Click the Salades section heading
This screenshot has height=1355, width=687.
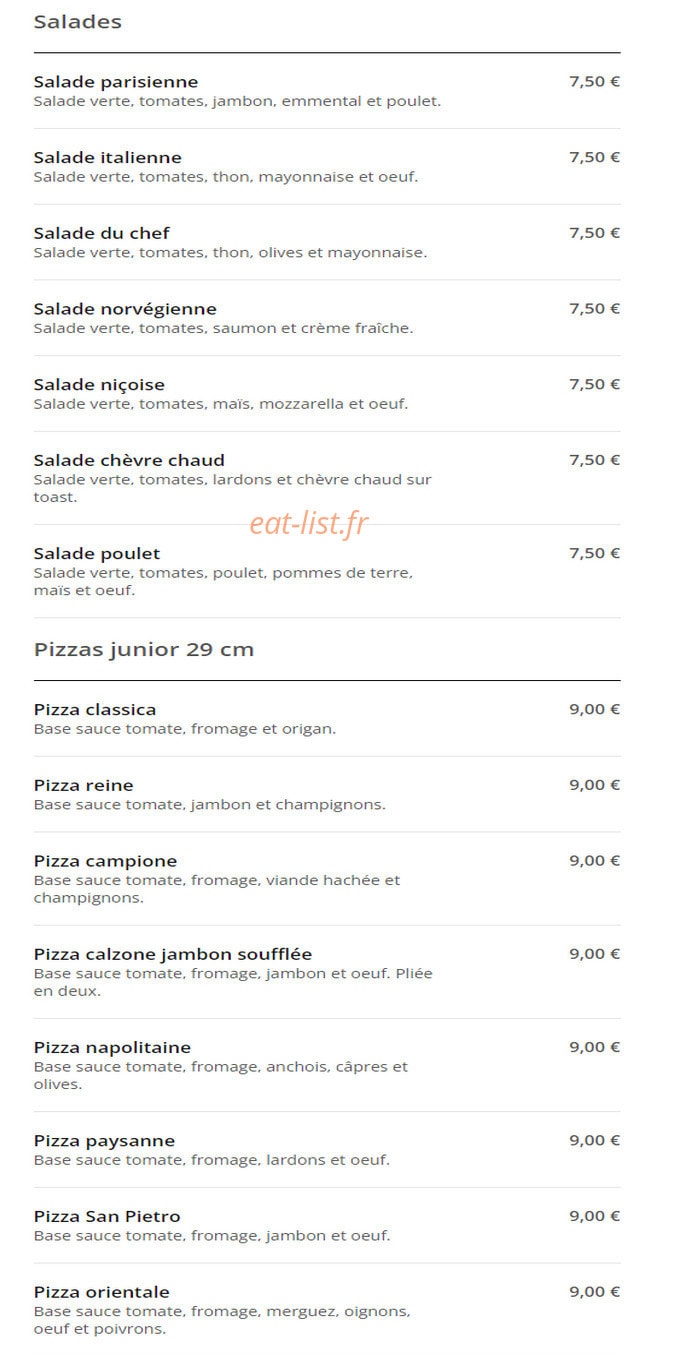pyautogui.click(x=78, y=22)
